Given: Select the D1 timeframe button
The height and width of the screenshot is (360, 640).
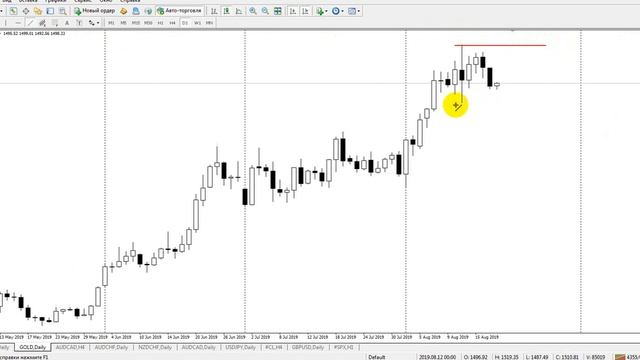Looking at the screenshot, I should 185,23.
